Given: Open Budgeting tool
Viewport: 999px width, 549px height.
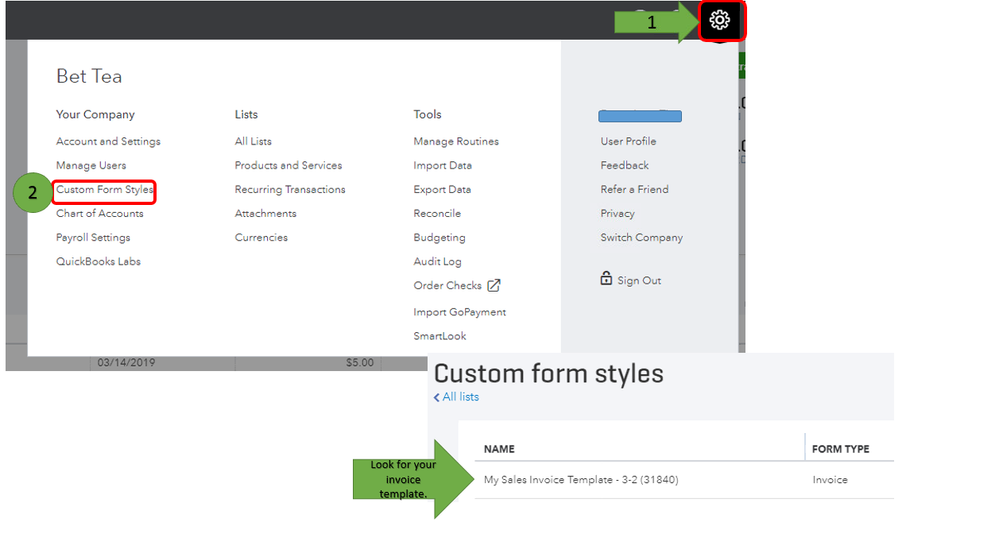Looking at the screenshot, I should tap(440, 238).
